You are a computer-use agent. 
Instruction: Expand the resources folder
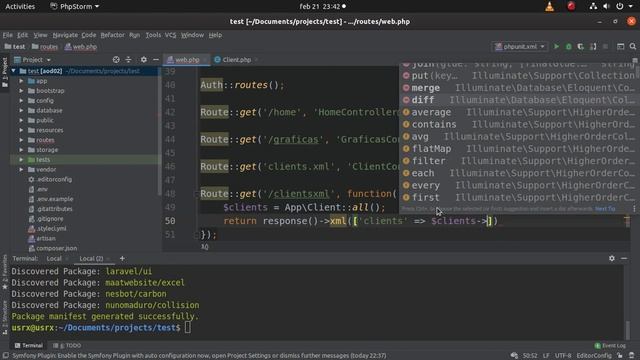pyautogui.click(x=21, y=130)
